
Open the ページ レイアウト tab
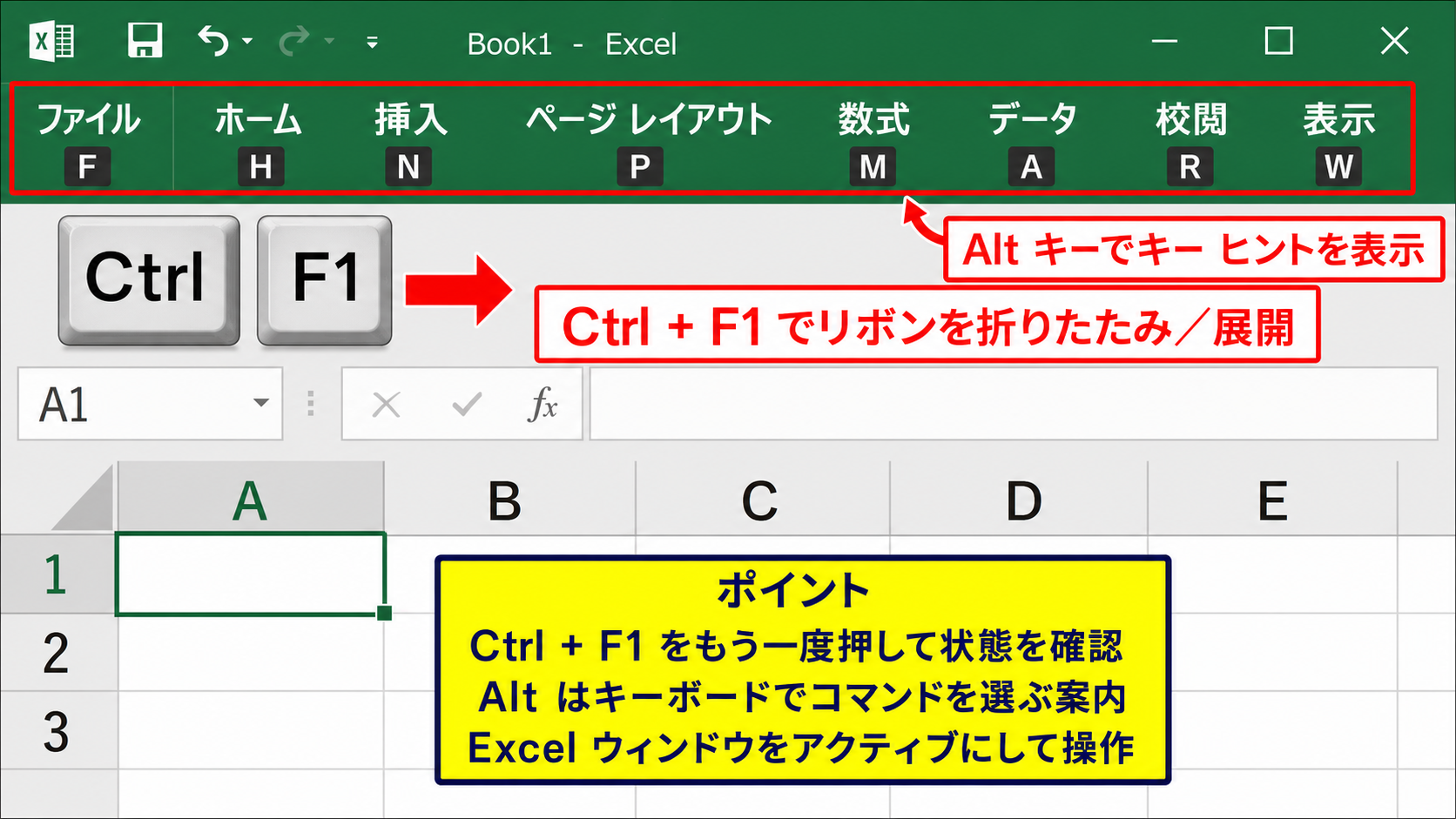(649, 120)
